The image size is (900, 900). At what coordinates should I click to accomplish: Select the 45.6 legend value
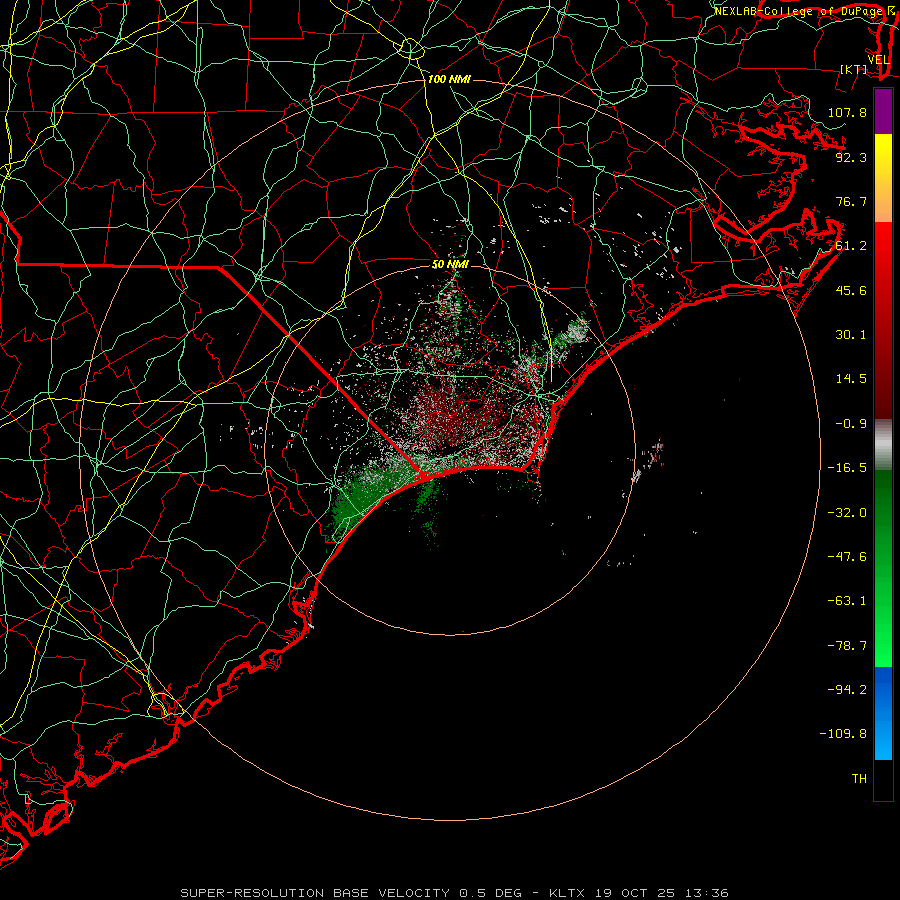(851, 290)
